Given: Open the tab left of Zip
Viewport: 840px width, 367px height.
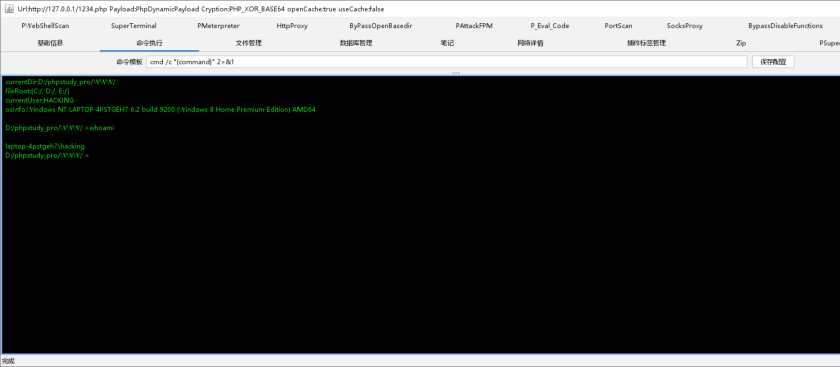Looking at the screenshot, I should [x=647, y=43].
